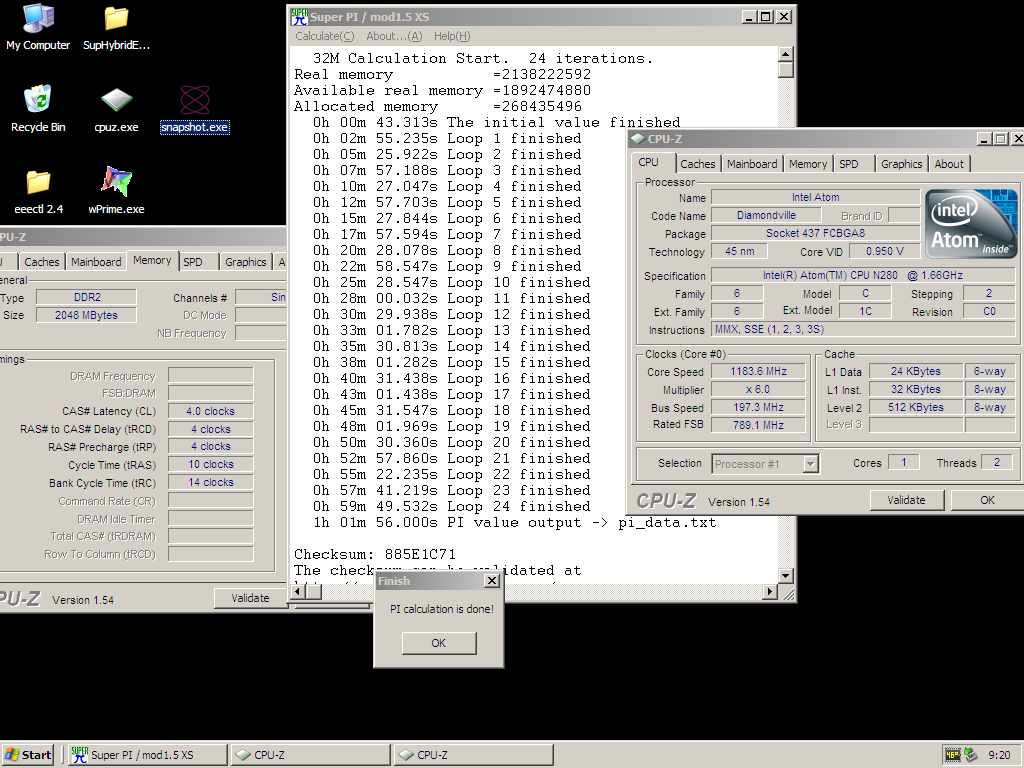The width and height of the screenshot is (1024, 768).
Task: Click the taskbar clock 9:20
Action: coord(999,756)
